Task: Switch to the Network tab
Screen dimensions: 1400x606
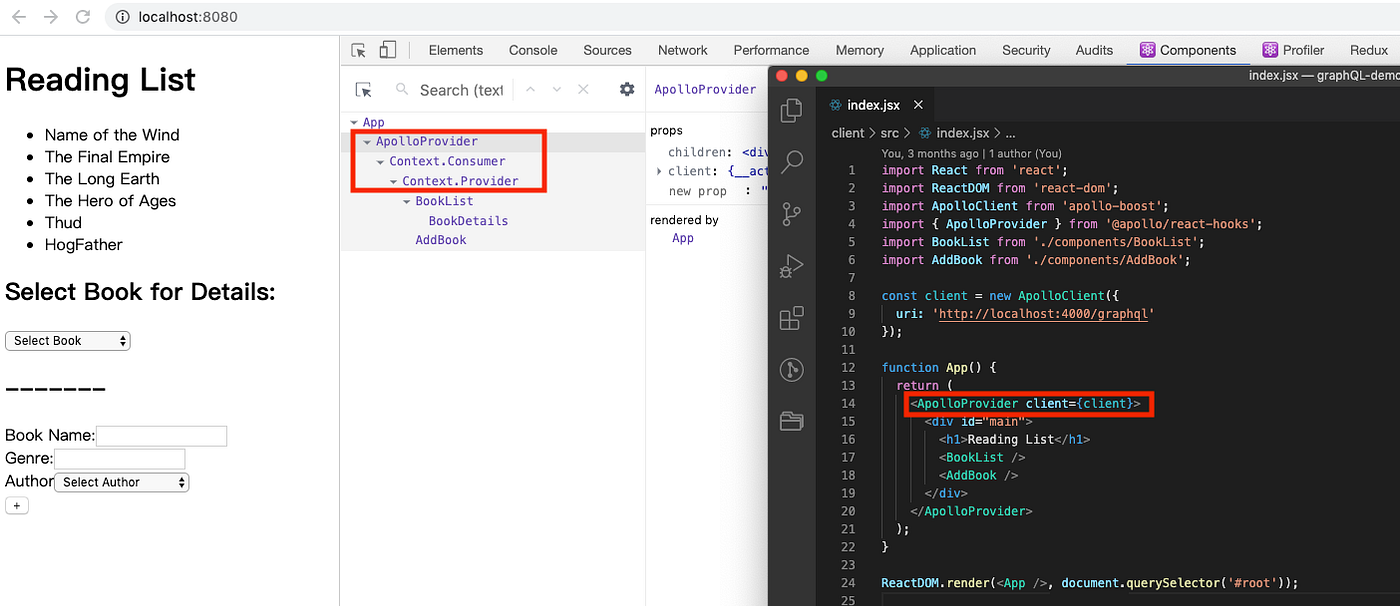Action: coord(683,50)
